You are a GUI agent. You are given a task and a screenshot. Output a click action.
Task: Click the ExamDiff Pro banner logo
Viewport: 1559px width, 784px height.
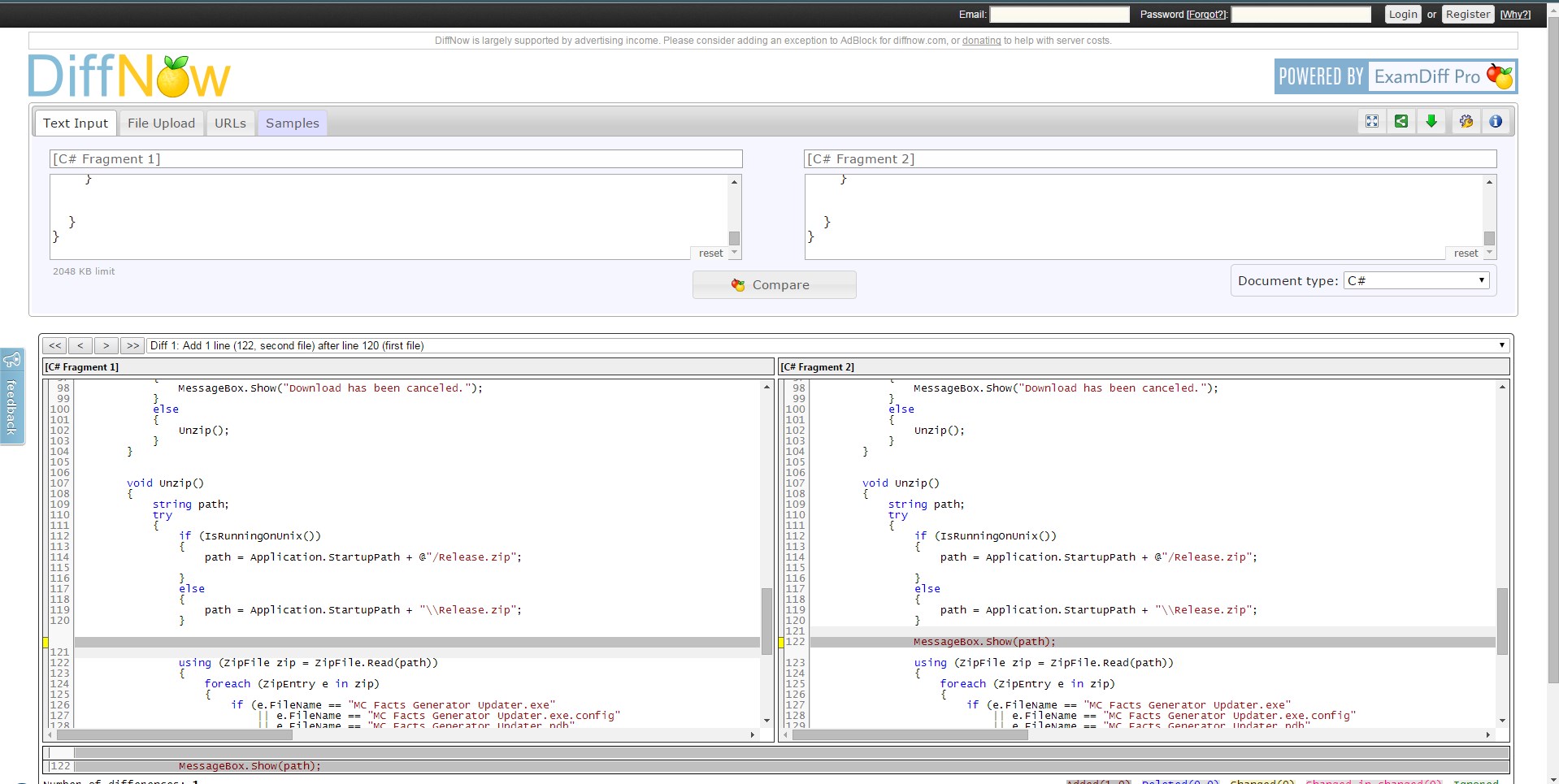pyautogui.click(x=1395, y=76)
